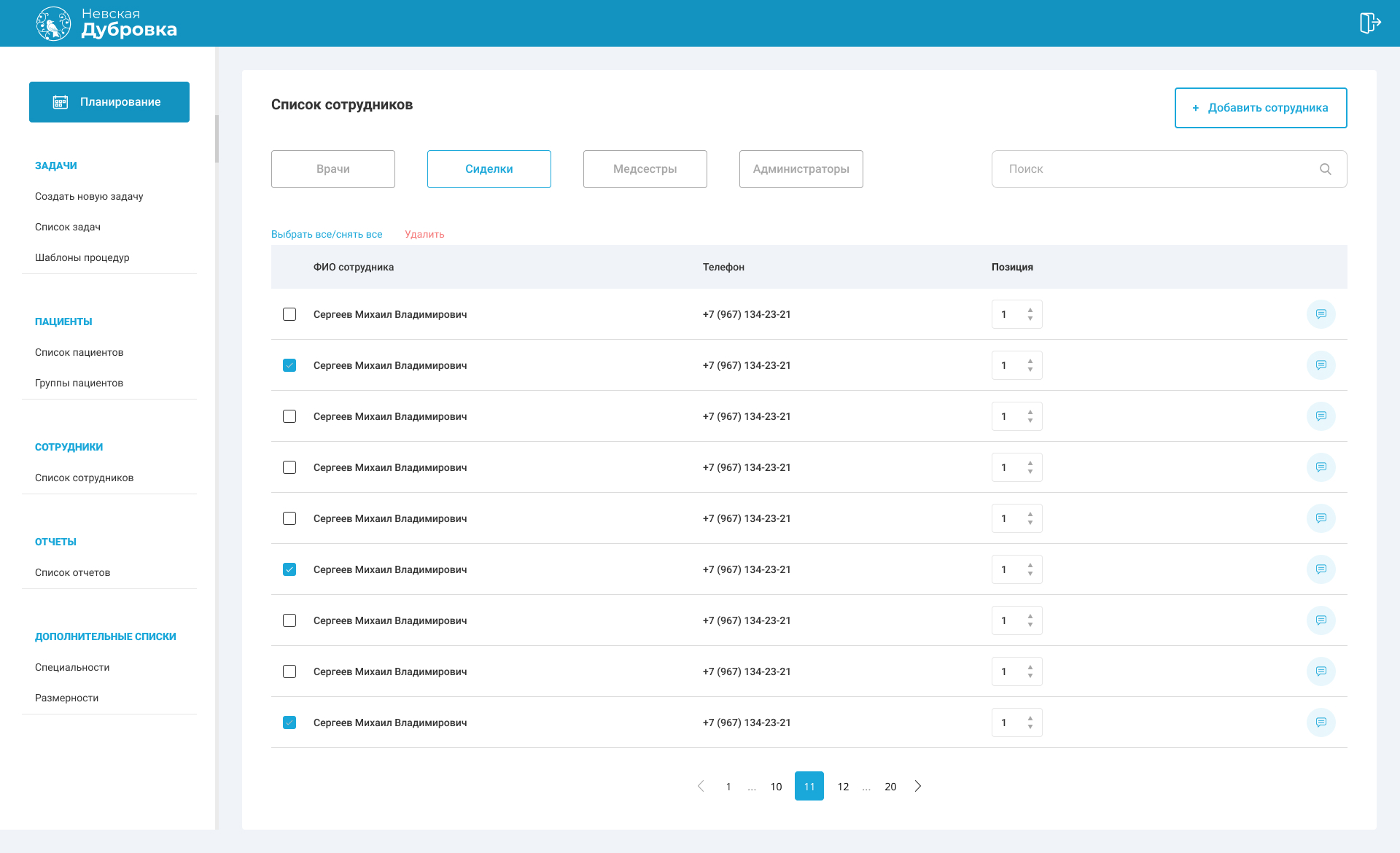
Task: Open the comment icon in the first employee row
Action: pos(1321,314)
